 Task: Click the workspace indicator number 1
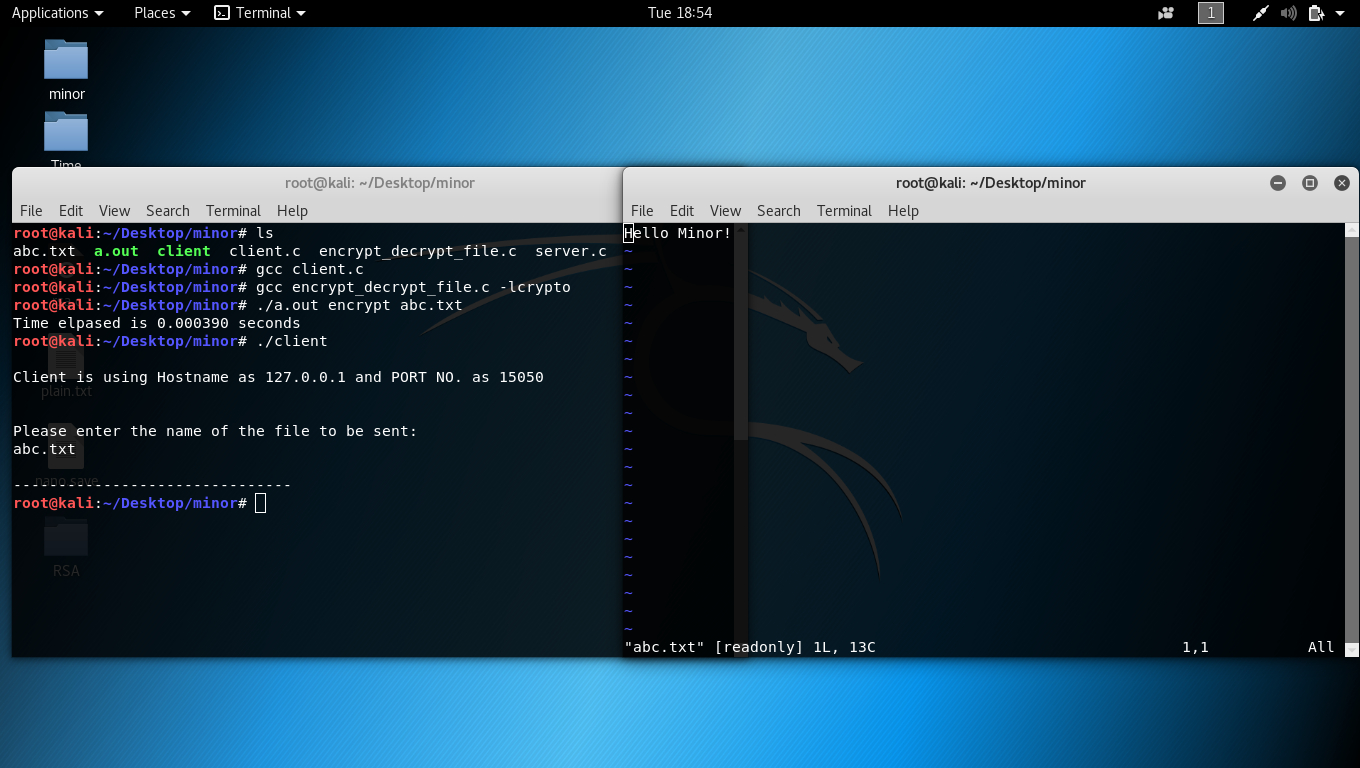(1211, 13)
